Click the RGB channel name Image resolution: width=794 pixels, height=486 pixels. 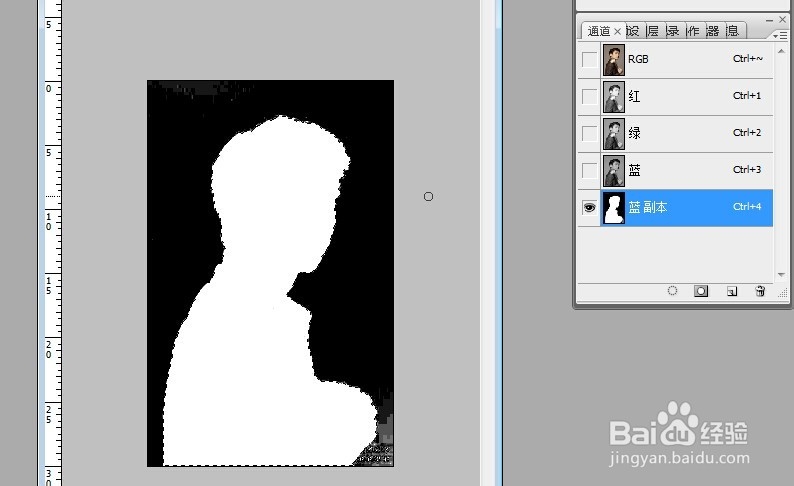[x=638, y=59]
